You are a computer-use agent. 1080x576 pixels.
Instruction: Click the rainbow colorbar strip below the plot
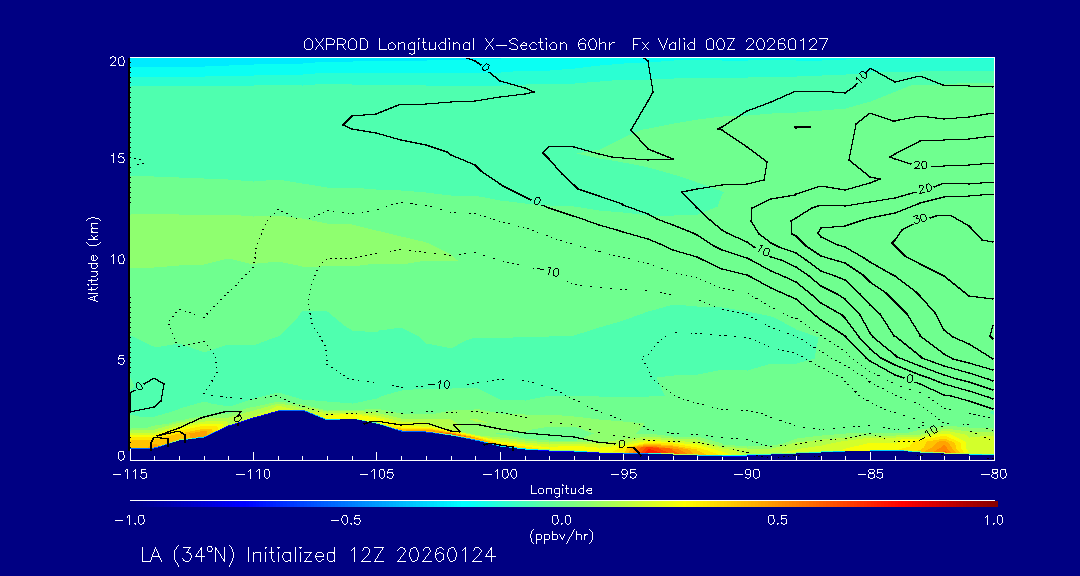pyautogui.click(x=563, y=504)
